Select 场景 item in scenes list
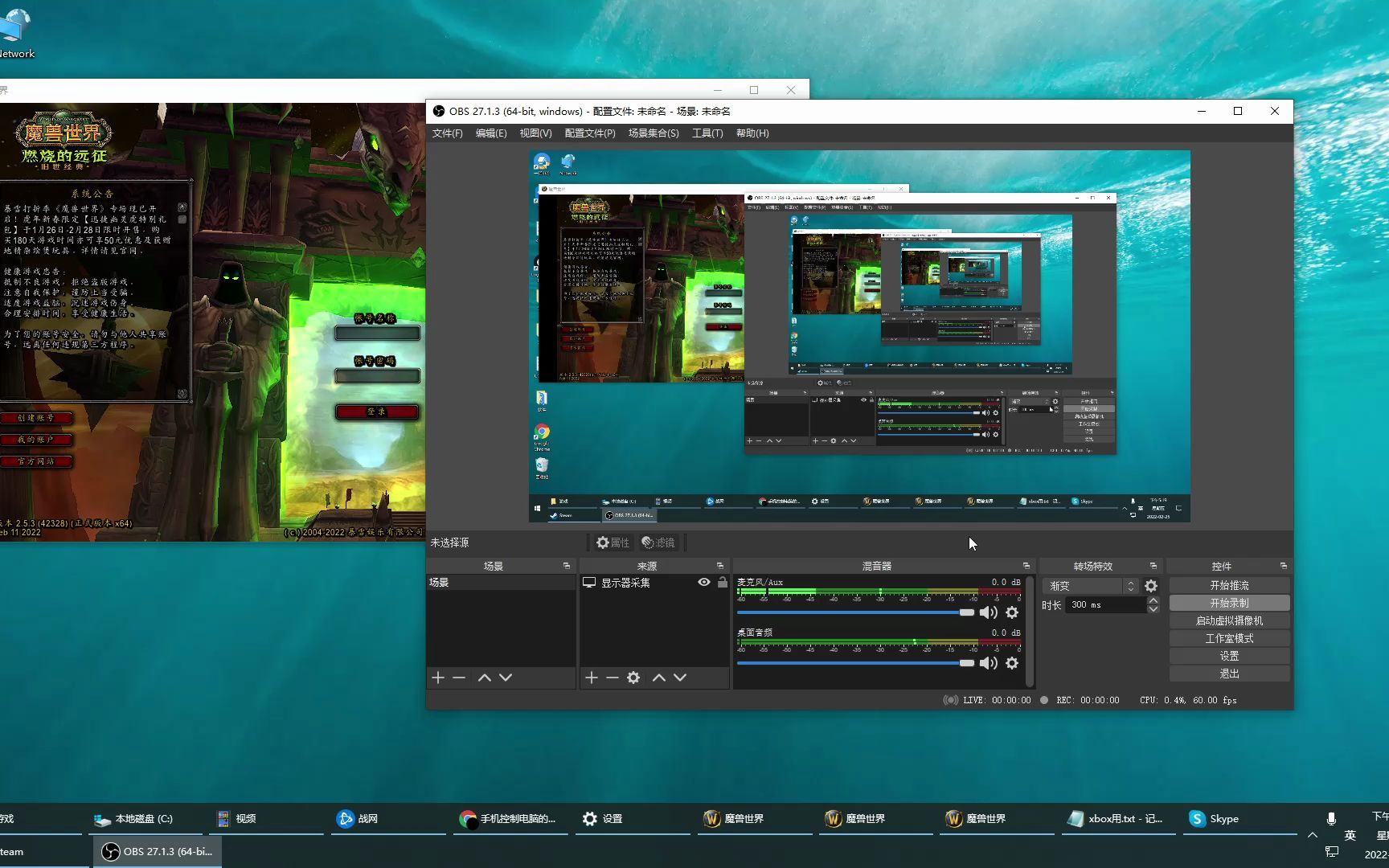Screen dimensions: 1389x868 501,583
